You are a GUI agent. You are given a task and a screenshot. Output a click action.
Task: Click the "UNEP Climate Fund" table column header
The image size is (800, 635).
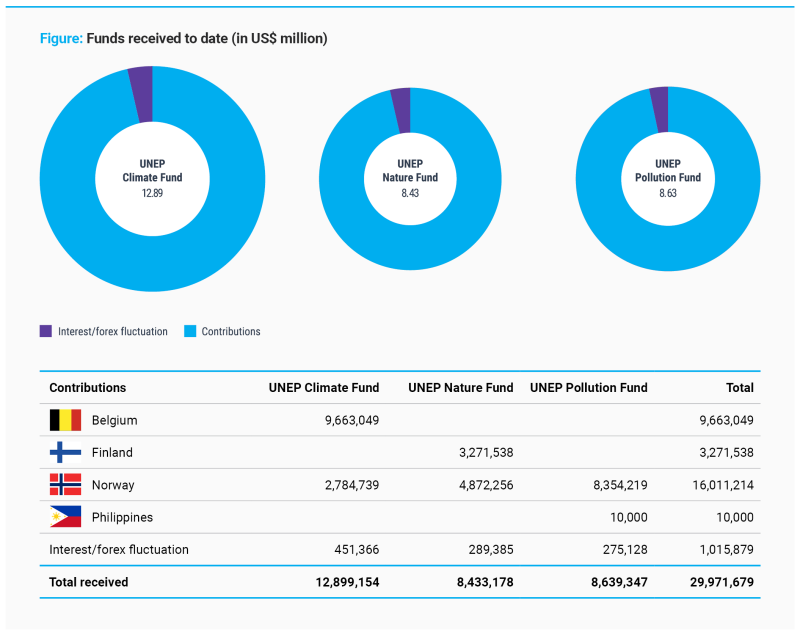click(x=324, y=388)
